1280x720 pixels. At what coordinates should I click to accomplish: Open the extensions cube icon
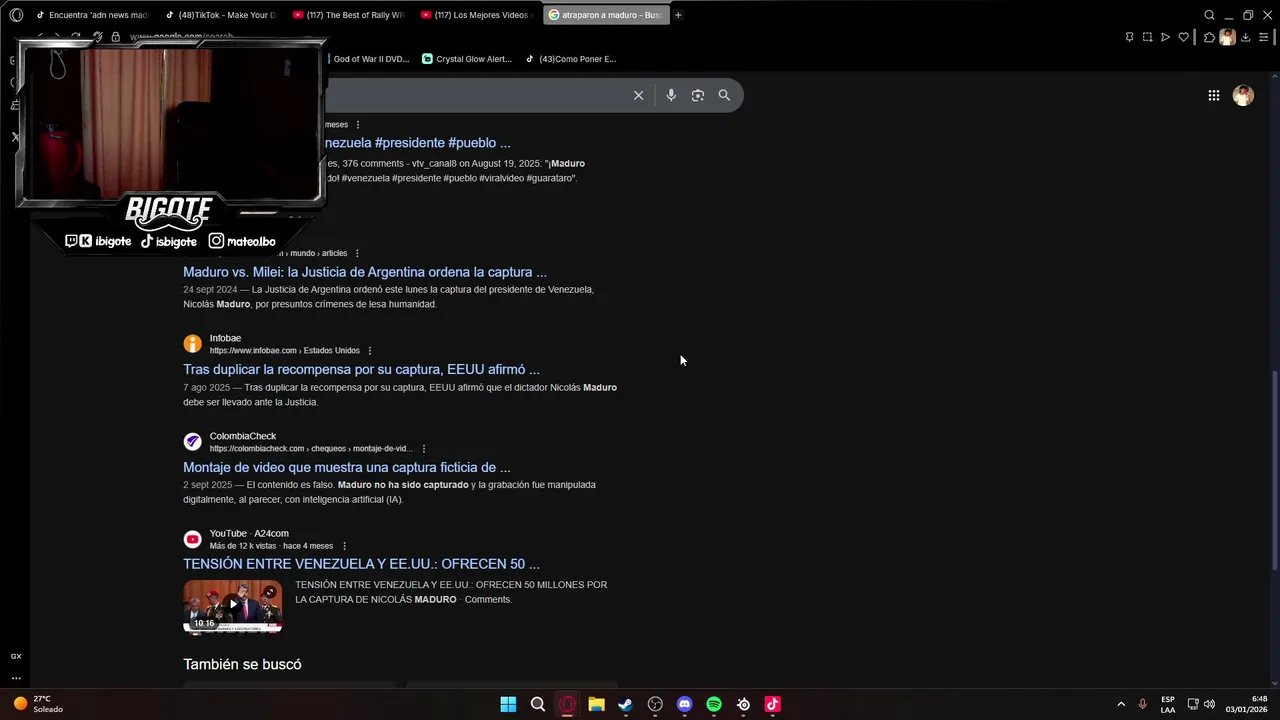coord(1209,37)
